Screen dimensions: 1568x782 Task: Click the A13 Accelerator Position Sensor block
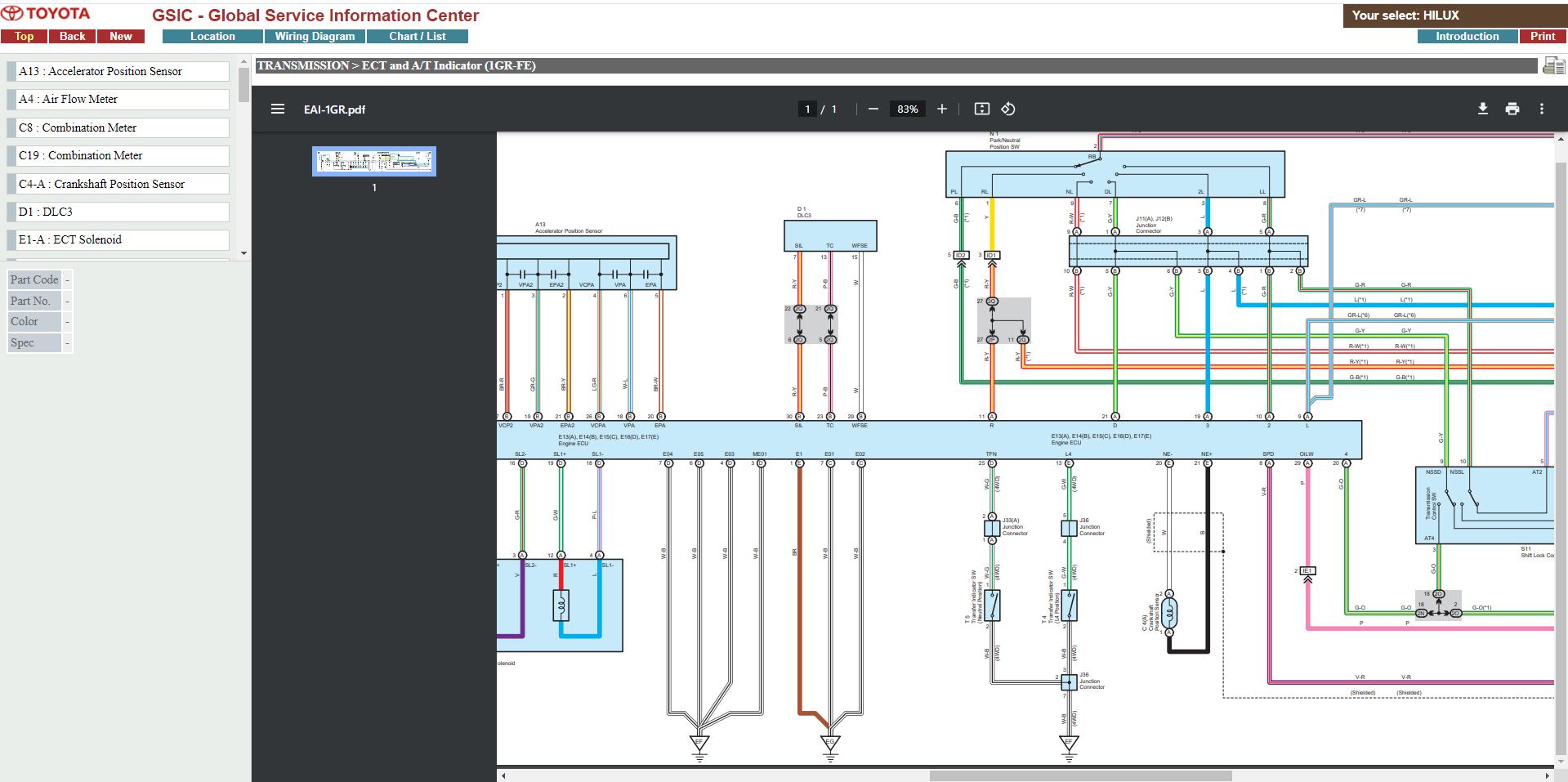click(x=586, y=262)
